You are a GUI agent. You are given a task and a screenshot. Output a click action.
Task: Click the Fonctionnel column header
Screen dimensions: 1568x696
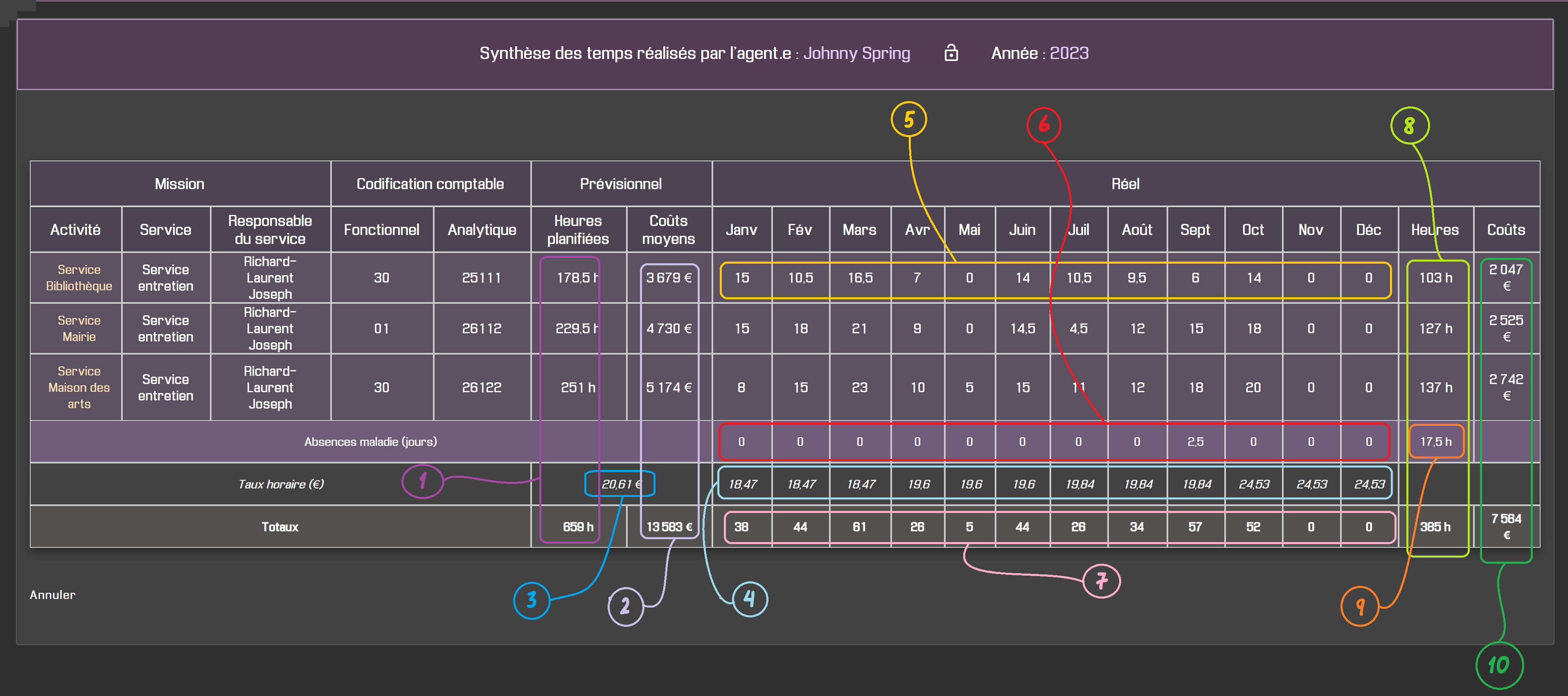(x=382, y=230)
